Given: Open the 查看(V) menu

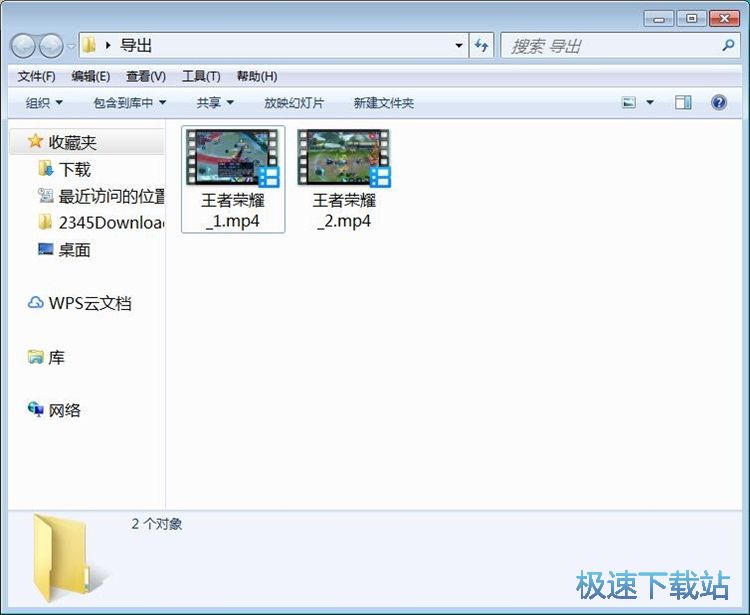Looking at the screenshot, I should click(x=146, y=77).
